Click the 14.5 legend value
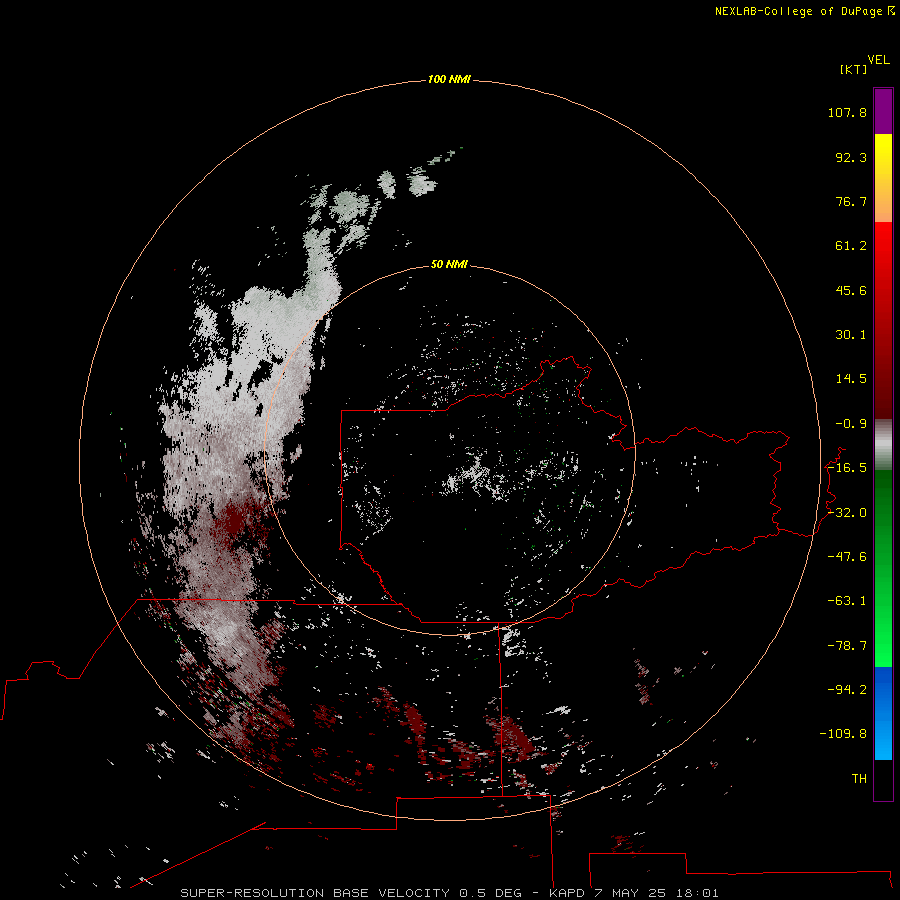Viewport: 900px width, 900px height. point(851,379)
